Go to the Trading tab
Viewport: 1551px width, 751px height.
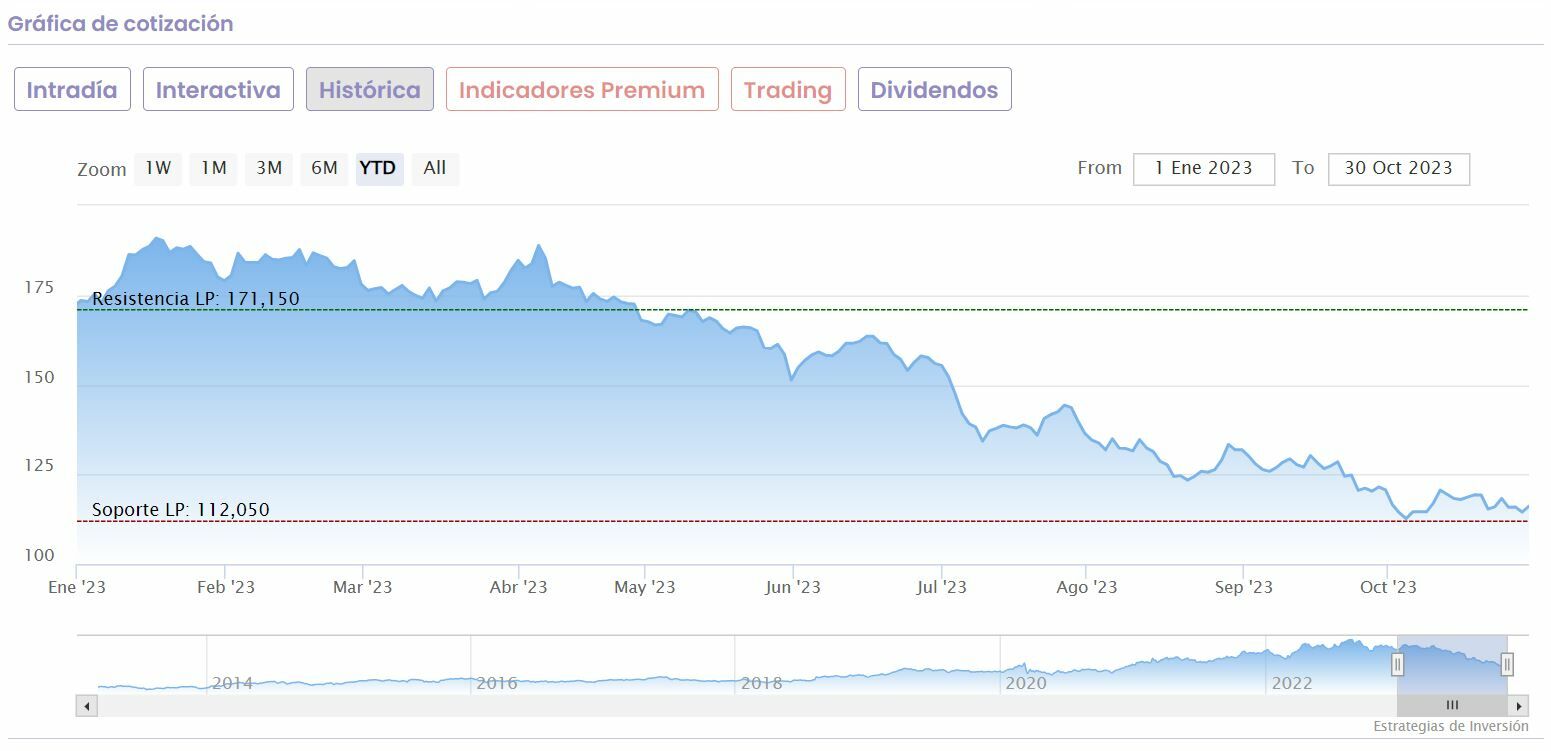pos(788,90)
